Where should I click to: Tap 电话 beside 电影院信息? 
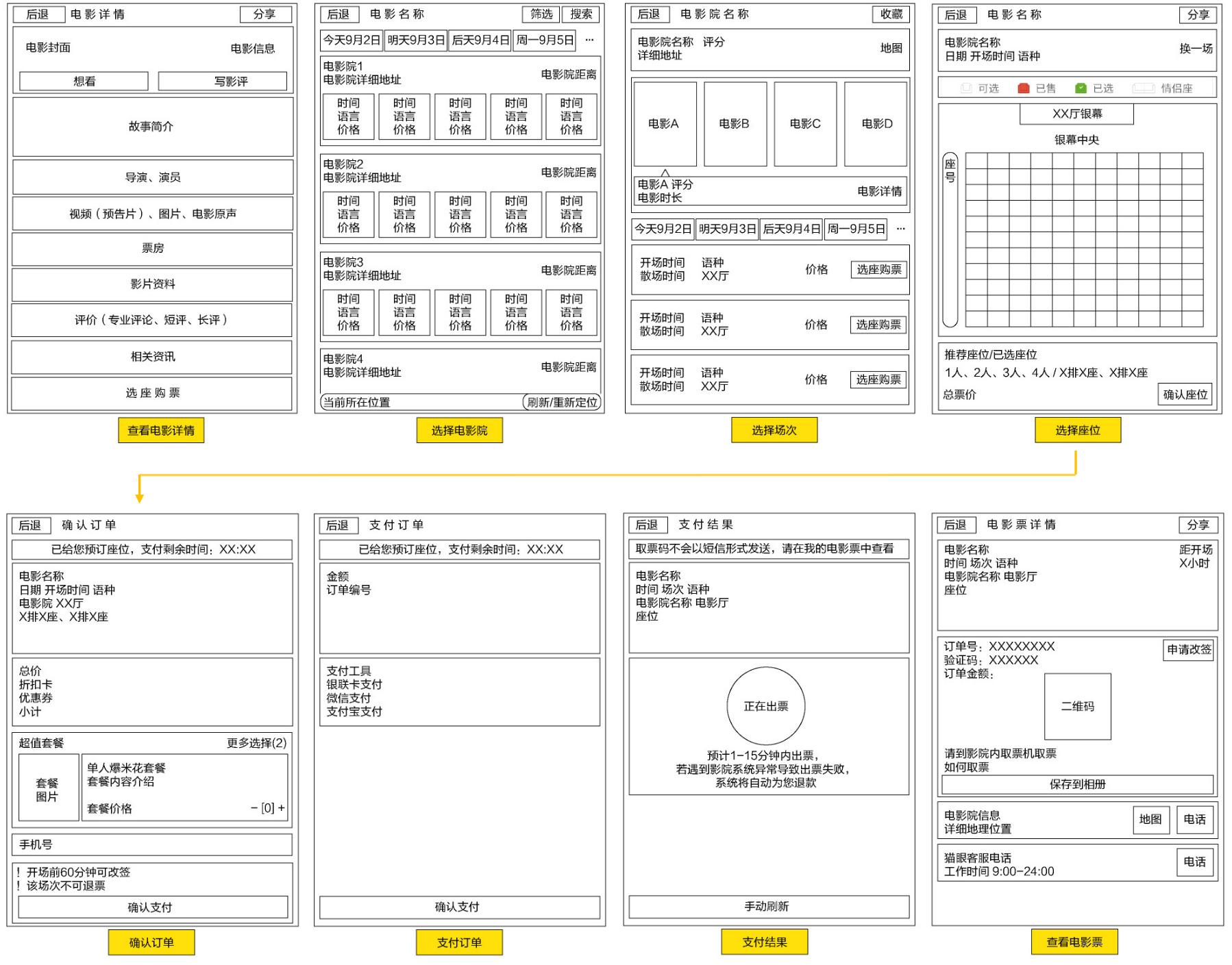point(1194,820)
